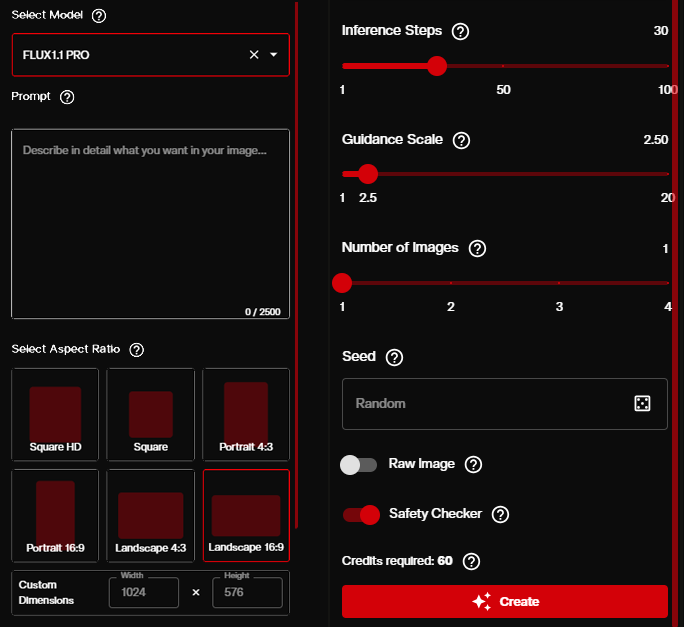Show help for Credits required
The width and height of the screenshot is (684, 627).
click(x=471, y=562)
